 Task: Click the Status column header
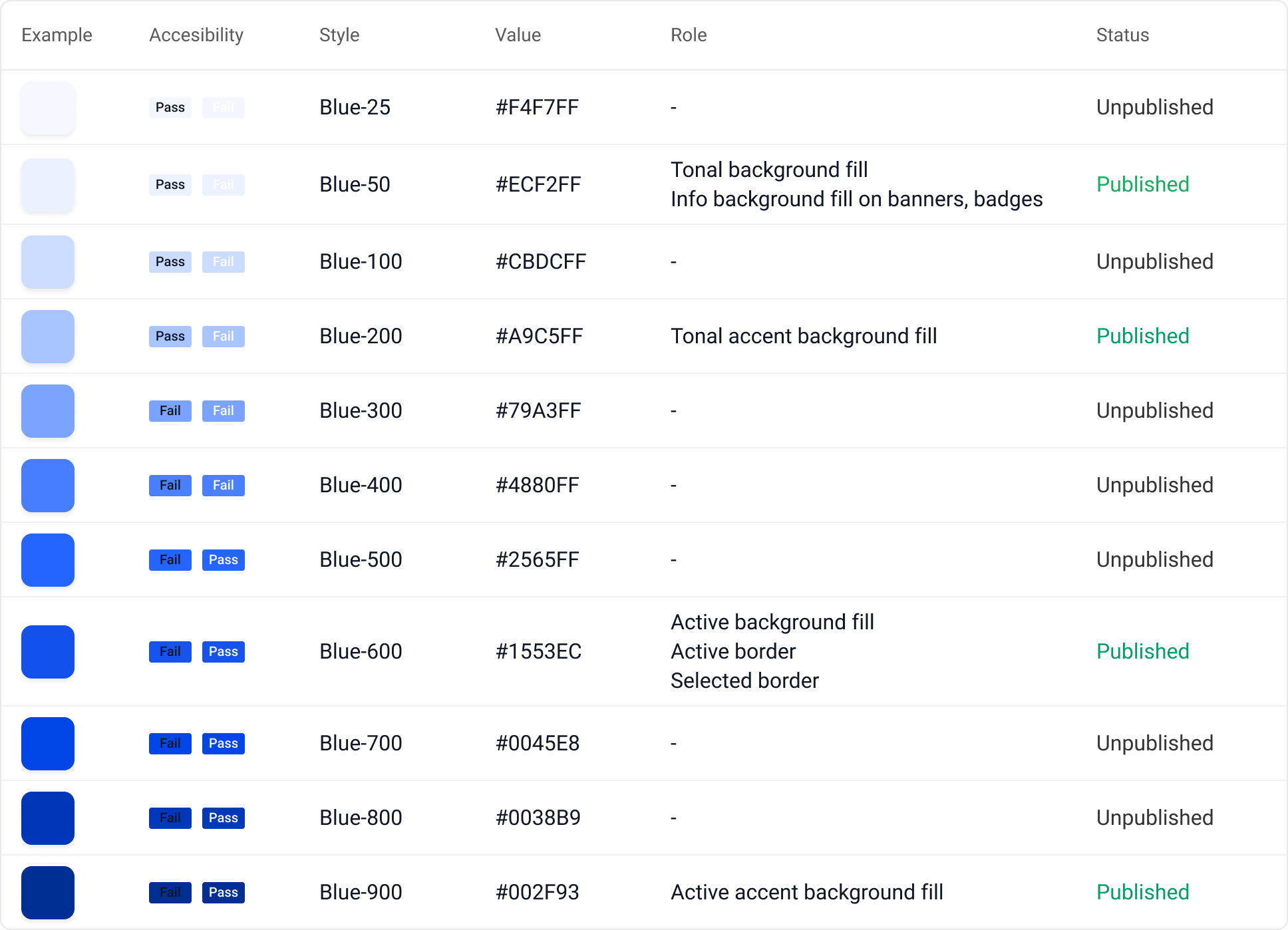[1122, 35]
